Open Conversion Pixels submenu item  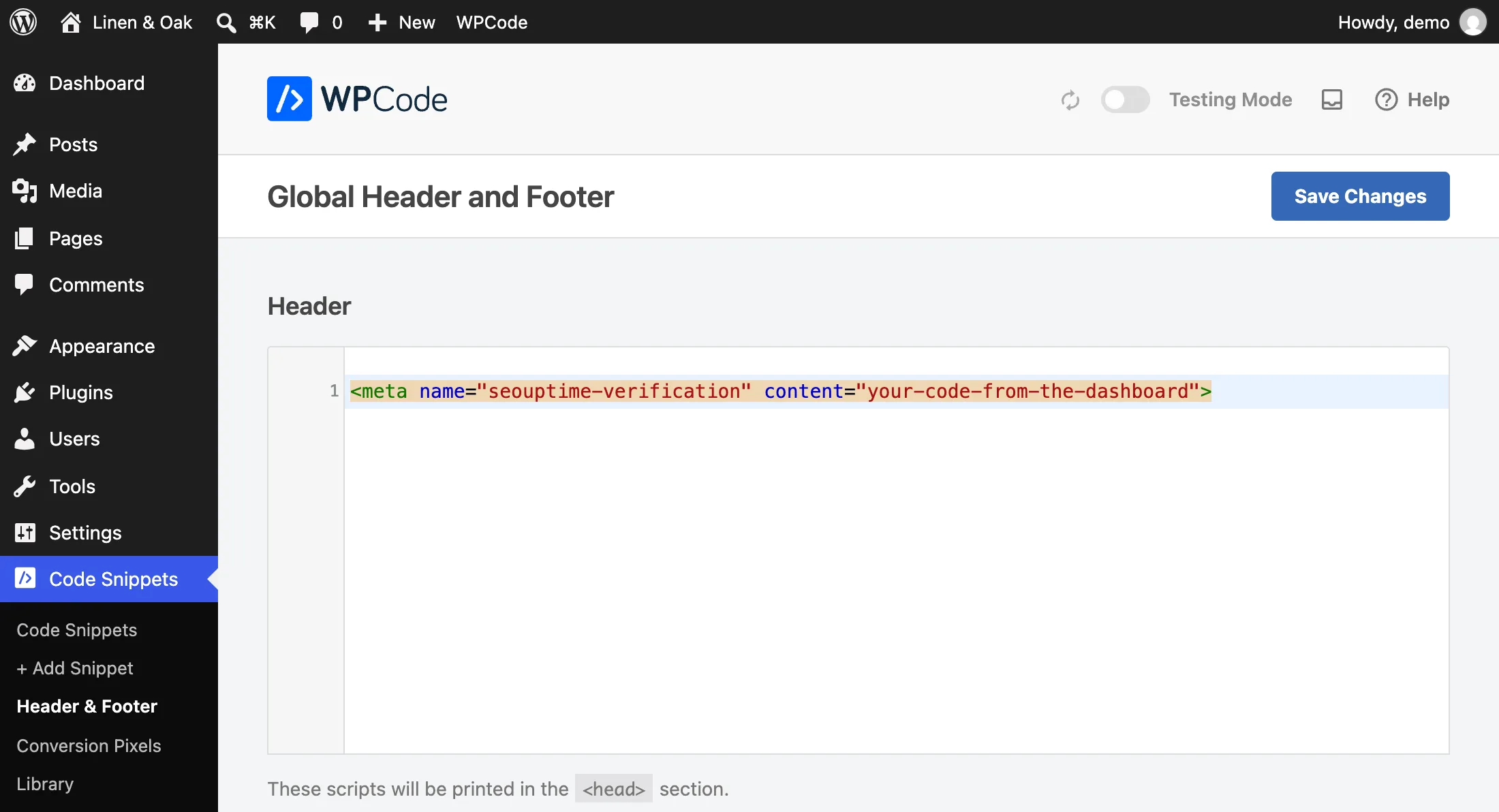89,746
